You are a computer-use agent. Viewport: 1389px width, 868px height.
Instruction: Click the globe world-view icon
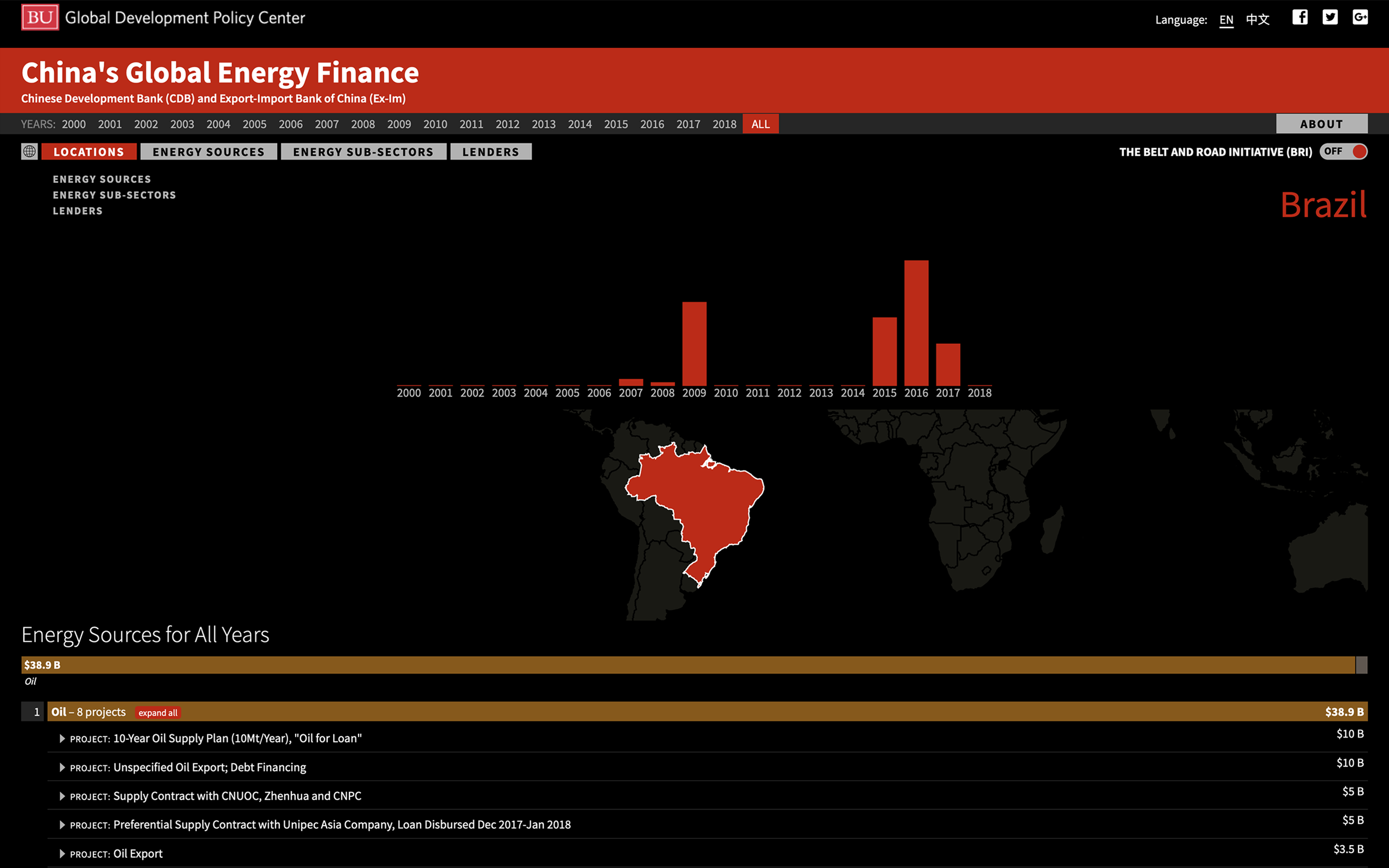29,151
